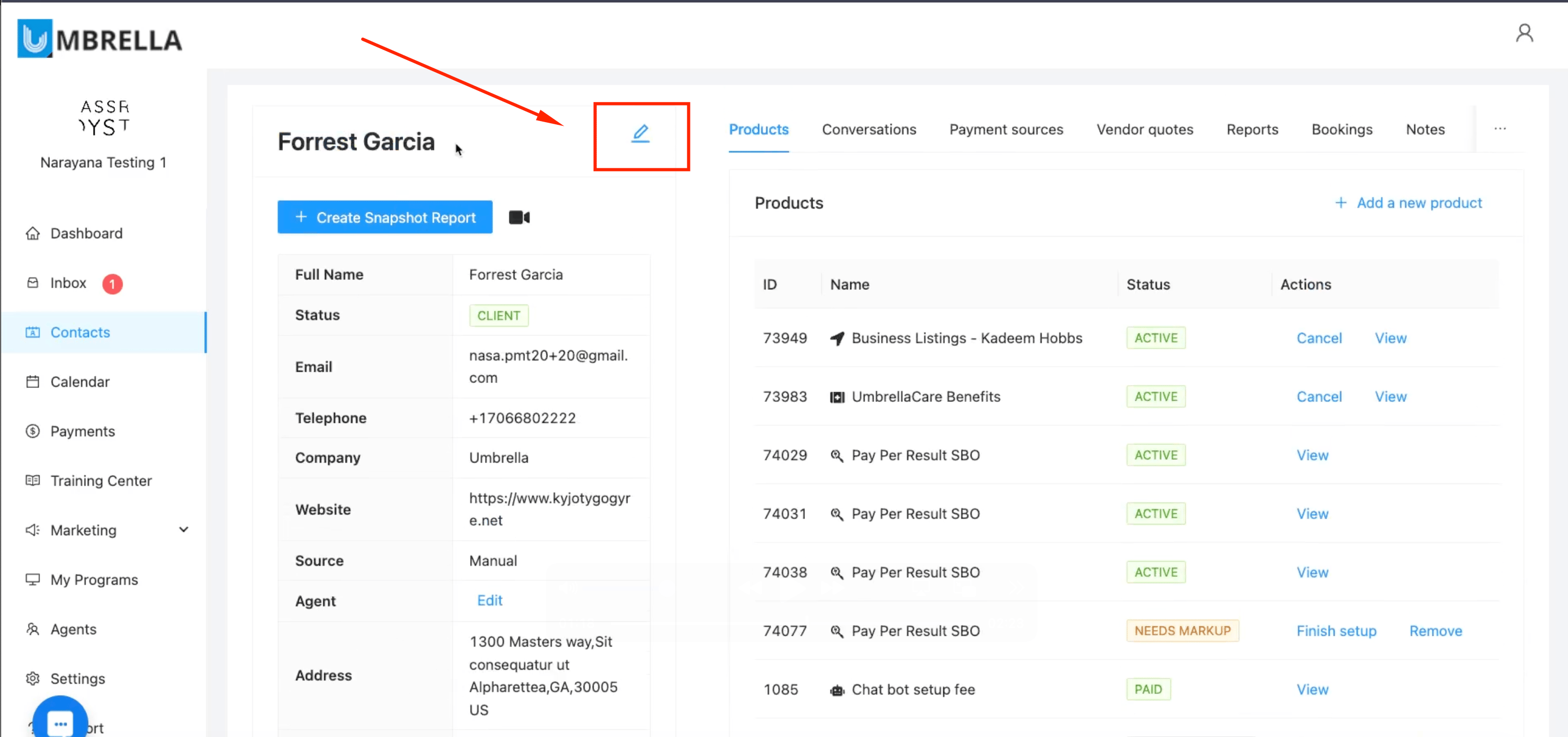Edit the Agent field
The width and height of the screenshot is (1568, 737).
tap(489, 600)
